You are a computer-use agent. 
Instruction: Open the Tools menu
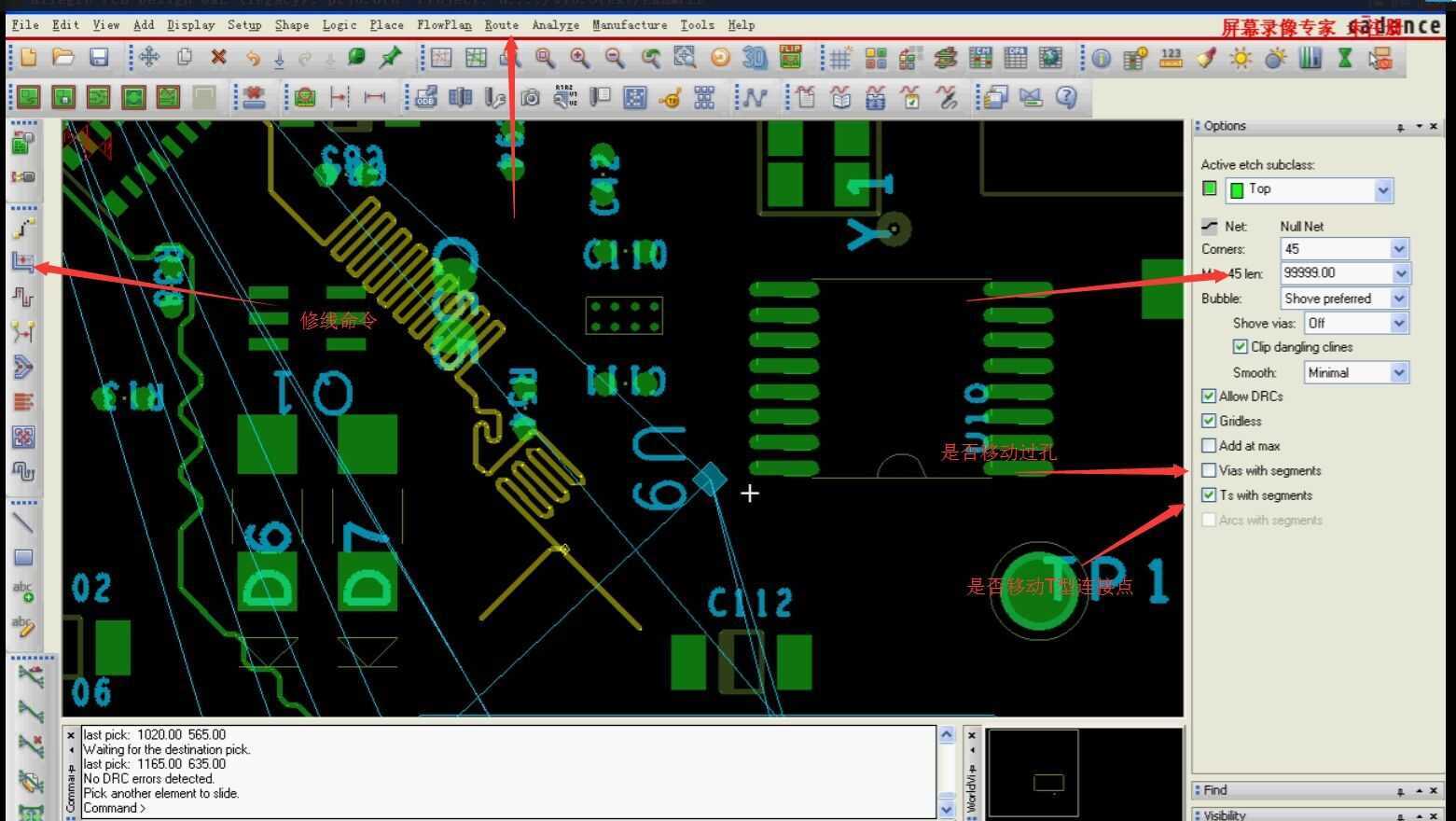(697, 25)
